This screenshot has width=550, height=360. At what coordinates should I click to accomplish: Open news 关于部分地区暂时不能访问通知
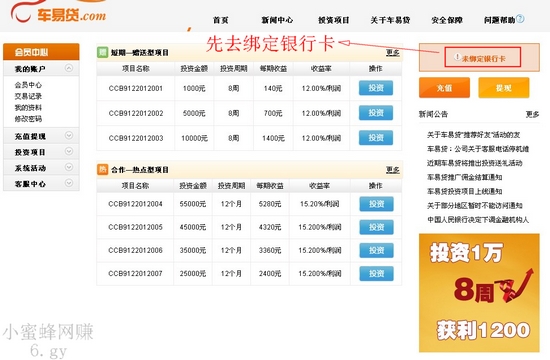(475, 205)
